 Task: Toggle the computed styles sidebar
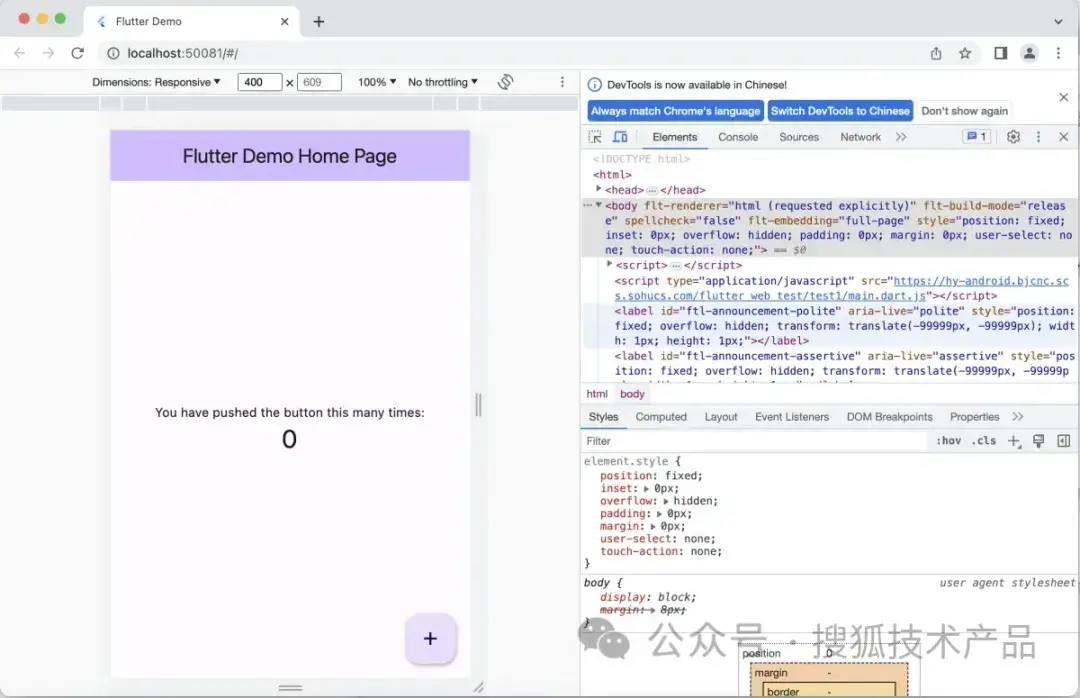(x=1063, y=441)
